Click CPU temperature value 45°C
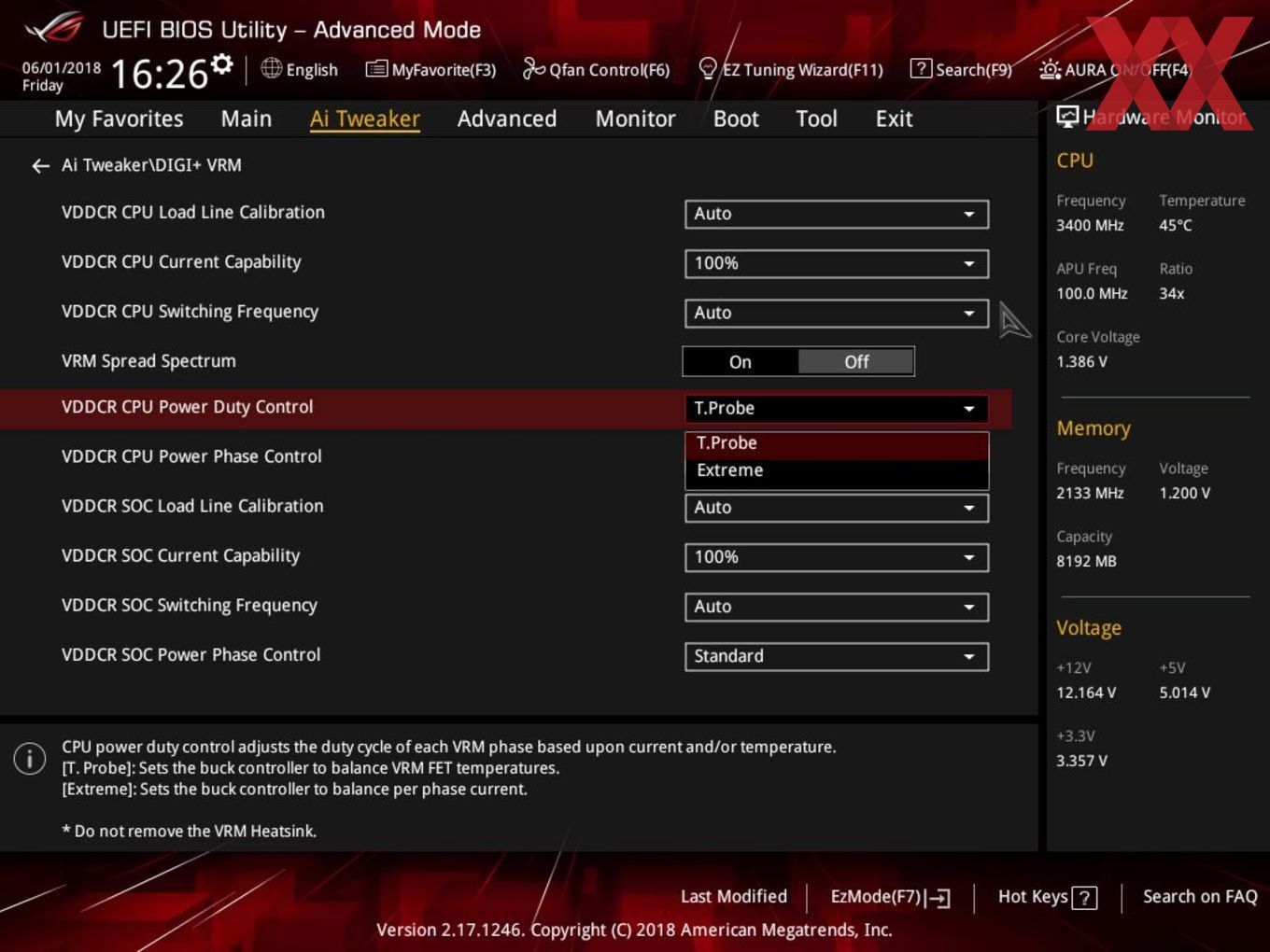This screenshot has height=952, width=1270. [1176, 226]
